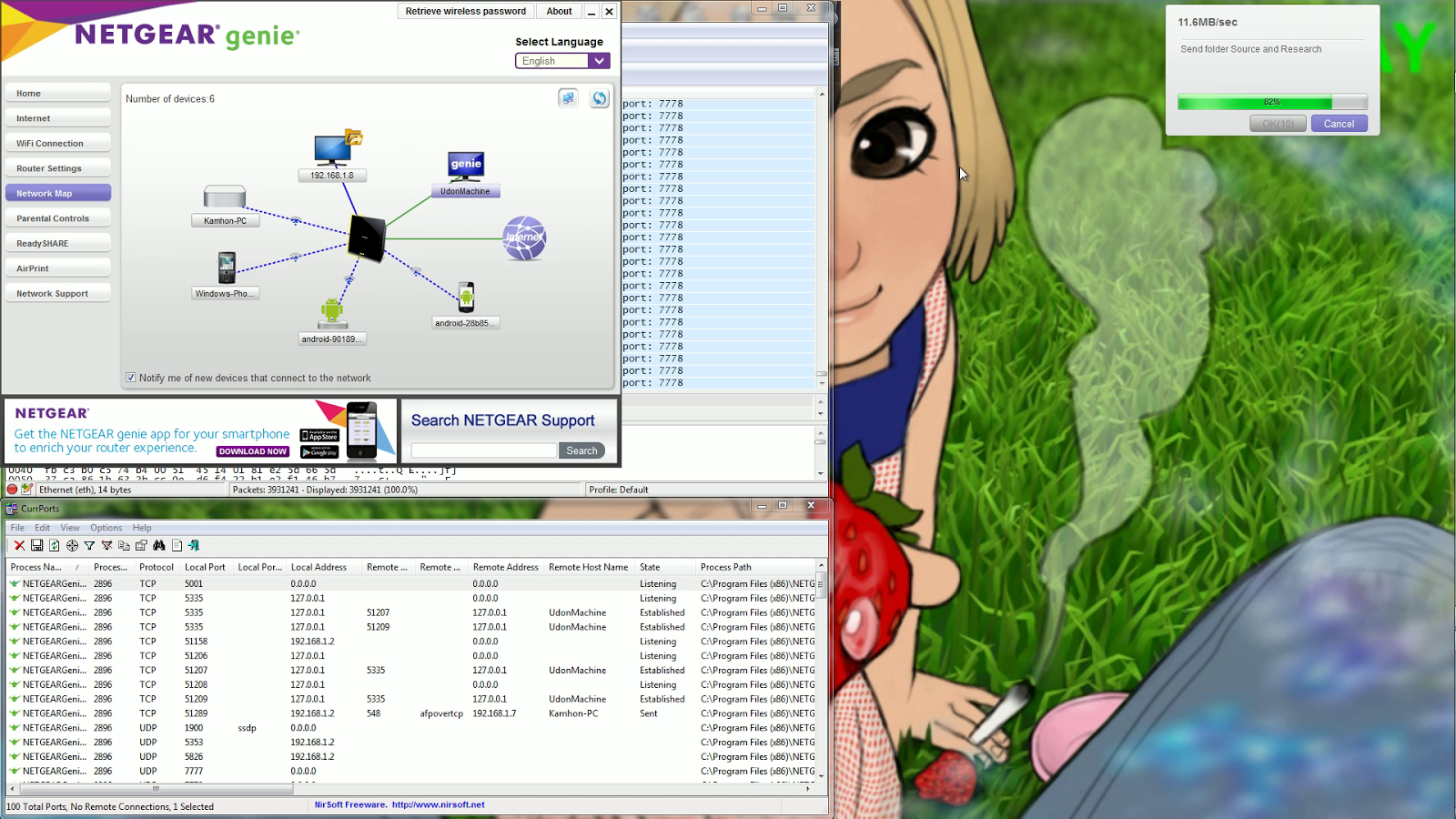Close selected TCP connections in CurrPorts toolbar

pos(19,545)
